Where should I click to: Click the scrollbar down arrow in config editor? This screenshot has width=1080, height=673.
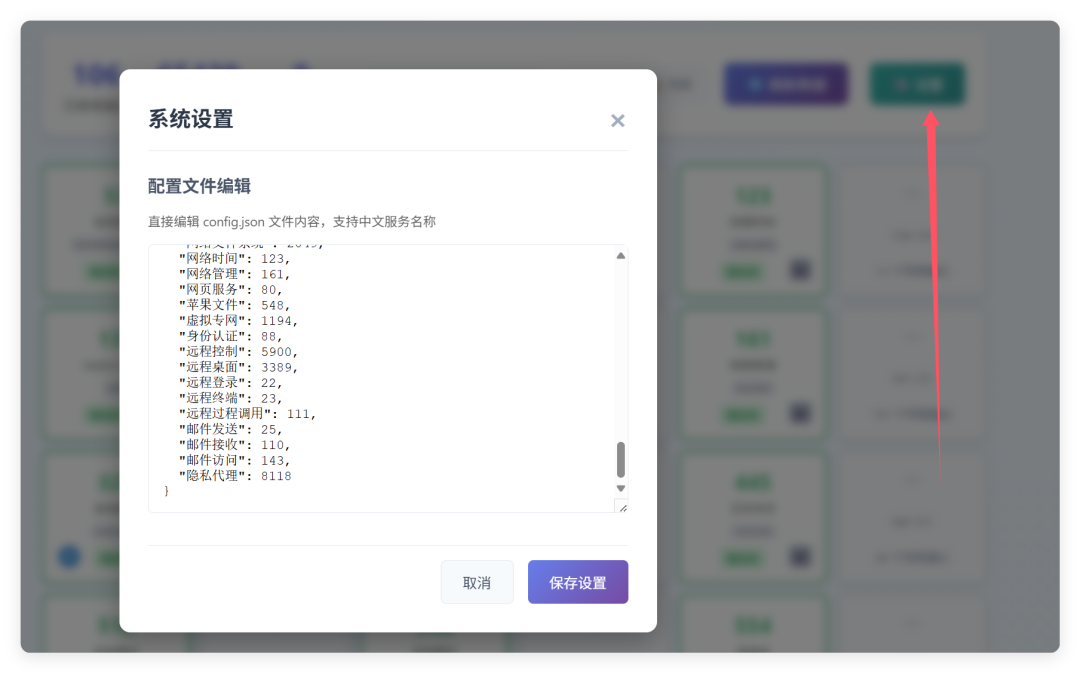(621, 488)
